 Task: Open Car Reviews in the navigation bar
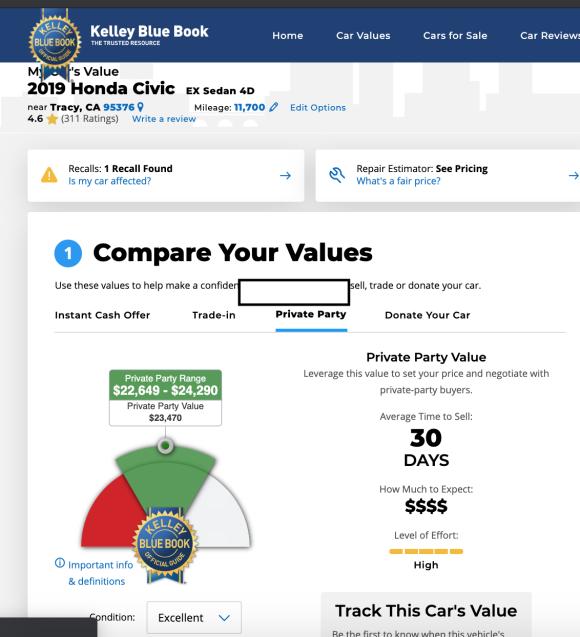coord(550,36)
